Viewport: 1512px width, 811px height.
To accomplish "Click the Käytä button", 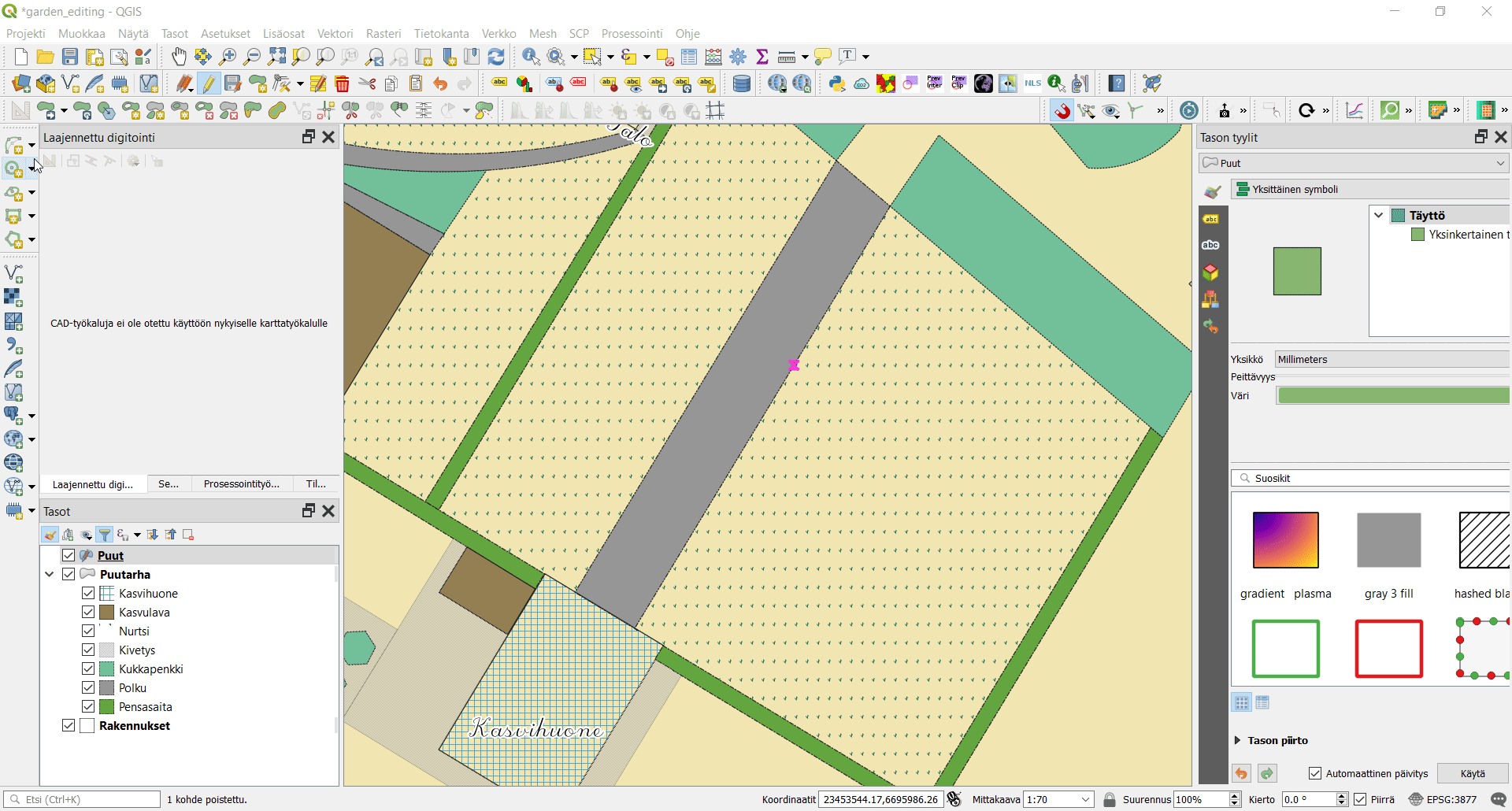I will pos(1472,774).
